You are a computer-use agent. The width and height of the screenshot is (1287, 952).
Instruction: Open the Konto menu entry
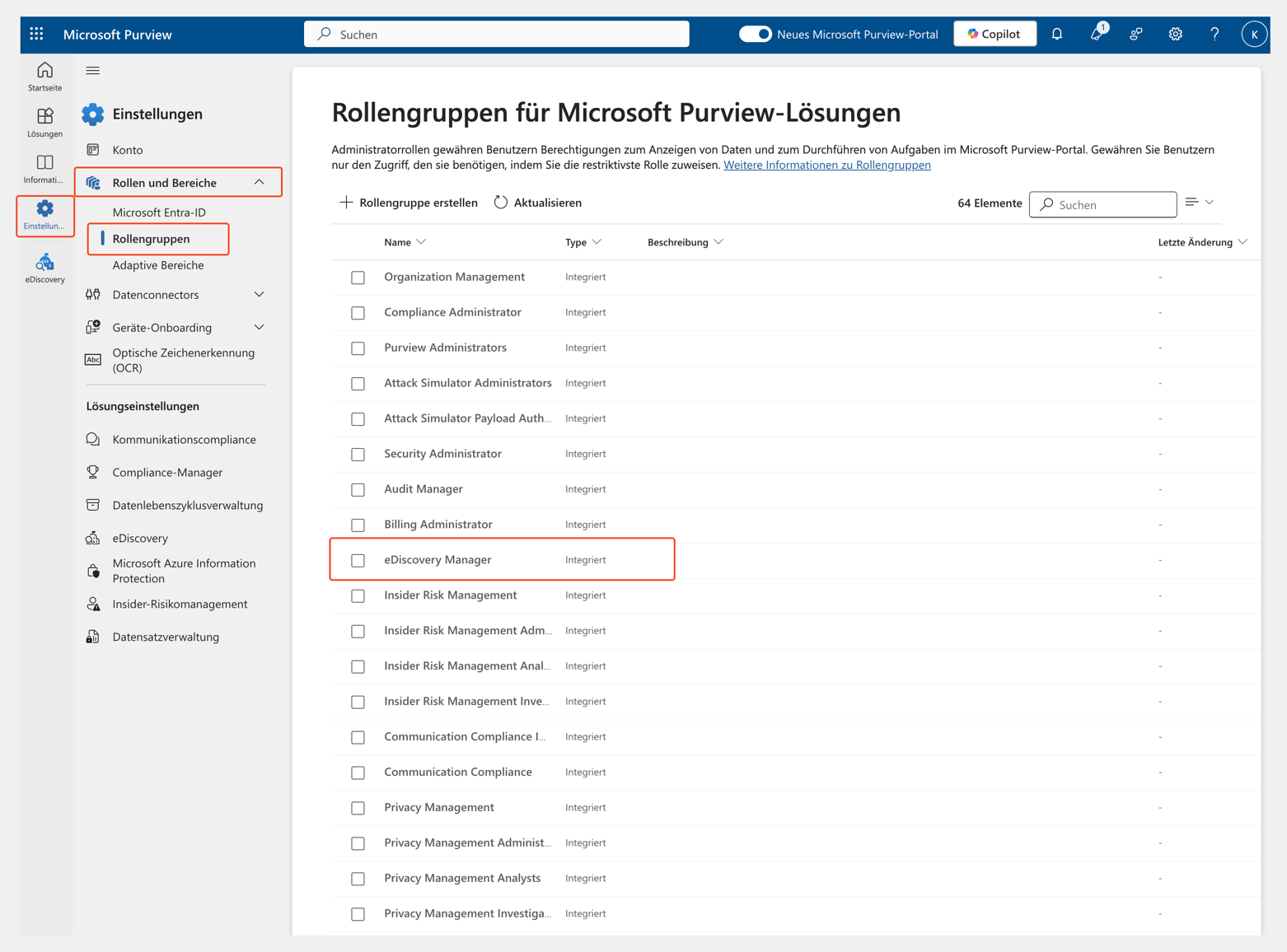click(128, 150)
